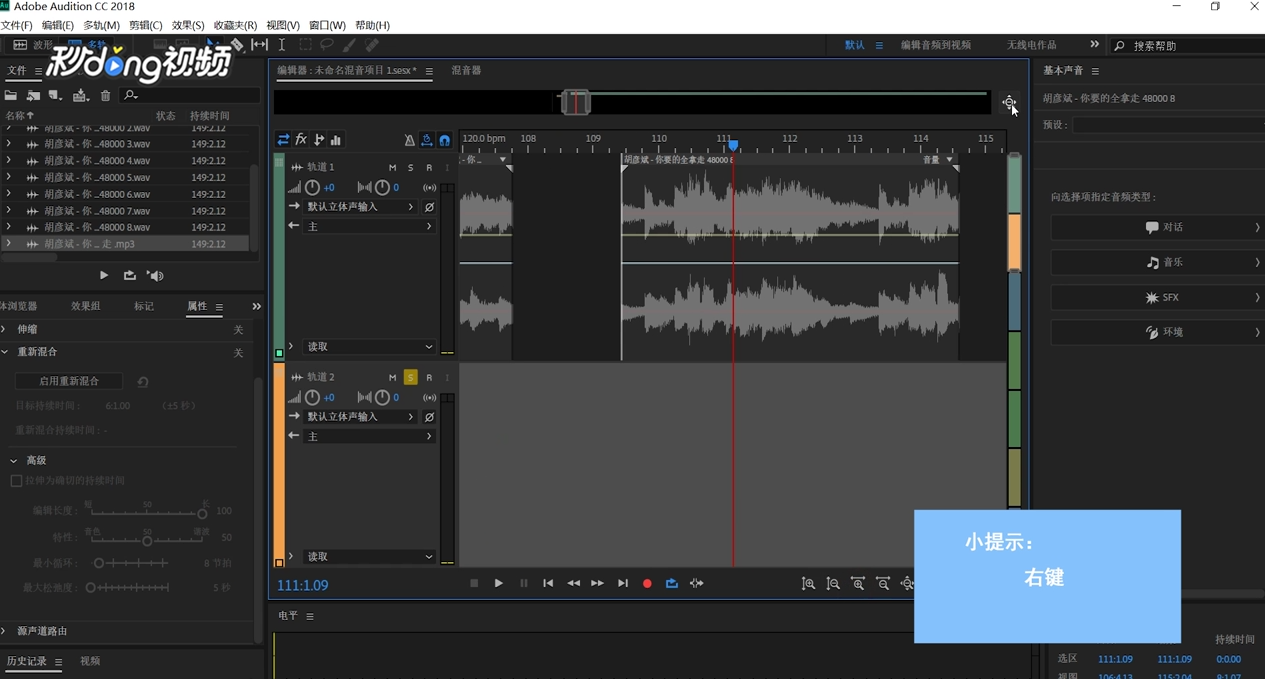Show the sends track controls
Image resolution: width=1265 pixels, height=679 pixels.
point(319,140)
